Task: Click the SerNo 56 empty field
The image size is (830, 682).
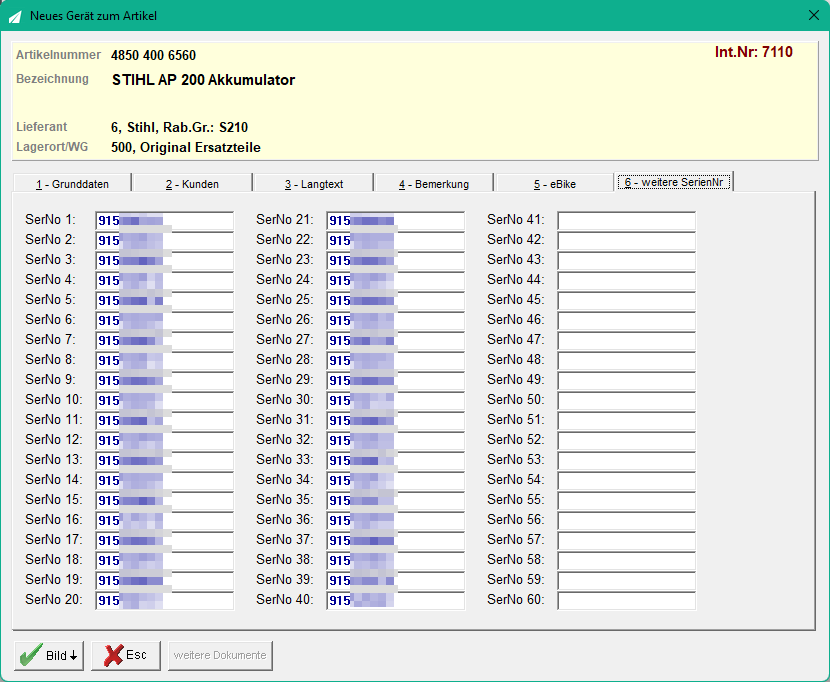Action: pyautogui.click(x=627, y=521)
